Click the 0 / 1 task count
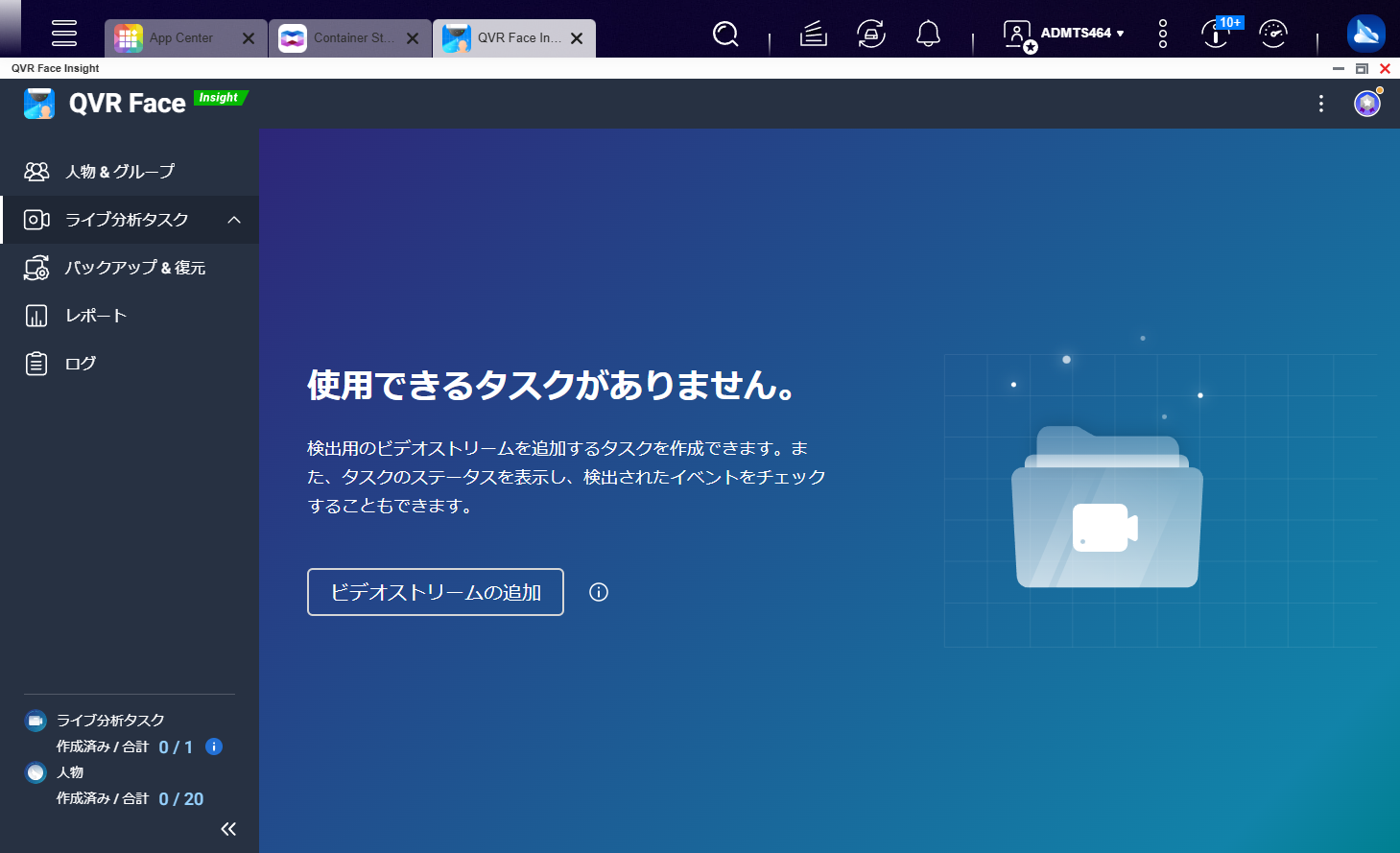This screenshot has height=853, width=1400. [x=176, y=747]
